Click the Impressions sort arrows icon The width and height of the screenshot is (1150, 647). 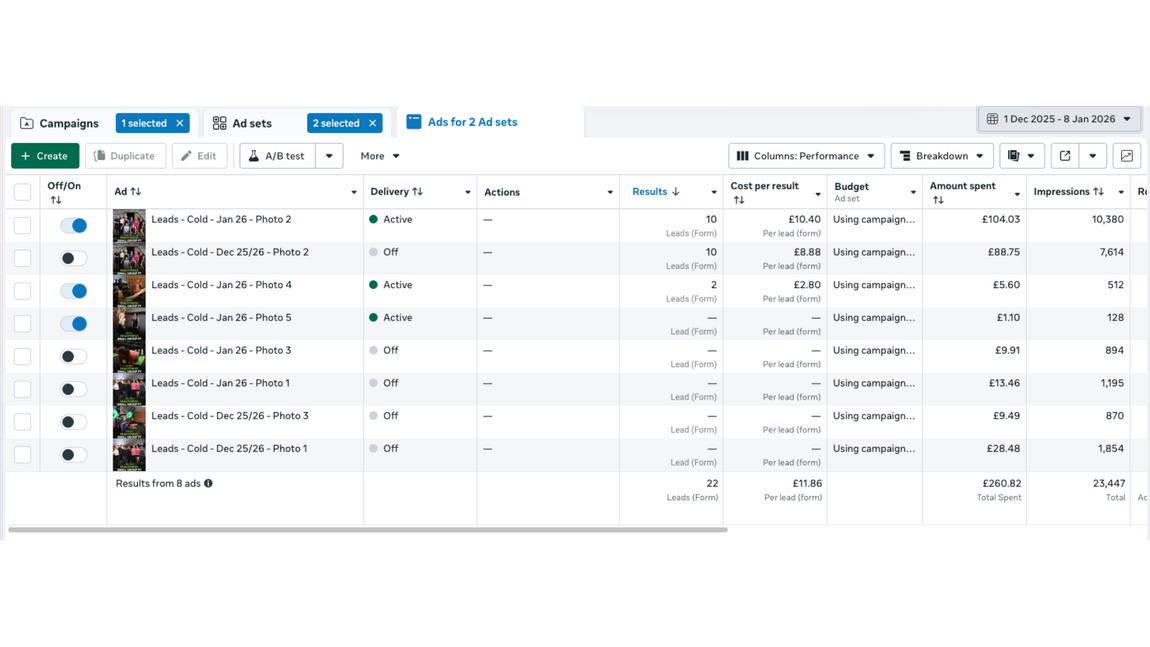pyautogui.click(x=1098, y=192)
